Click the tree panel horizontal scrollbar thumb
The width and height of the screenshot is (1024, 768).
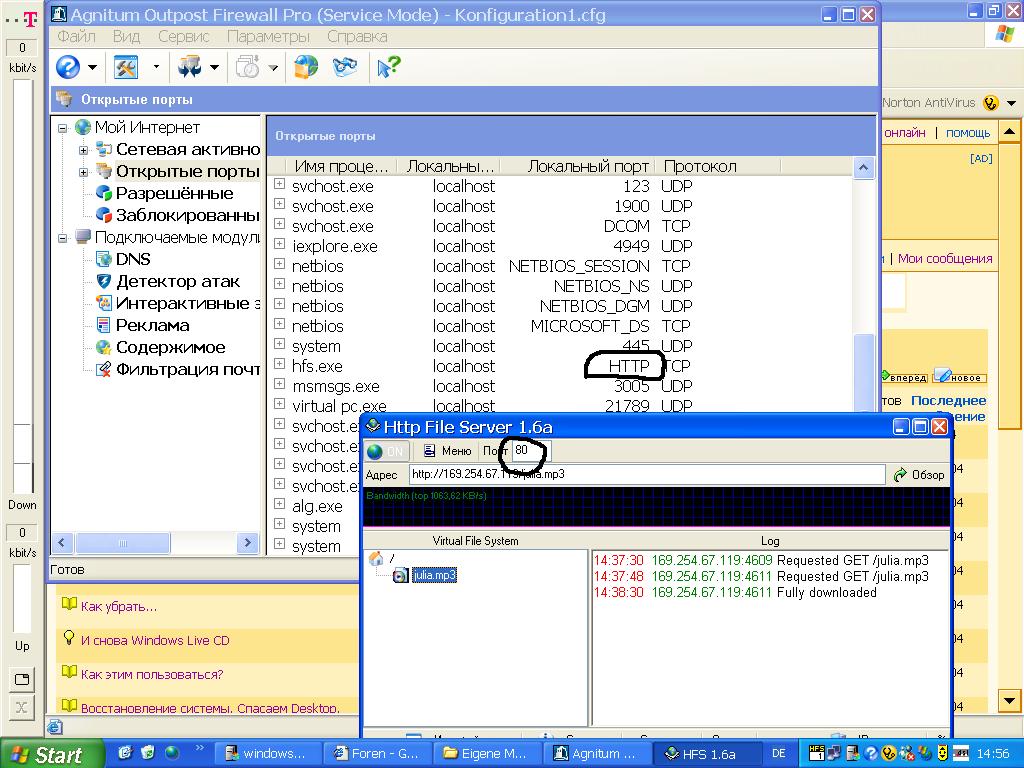123,543
